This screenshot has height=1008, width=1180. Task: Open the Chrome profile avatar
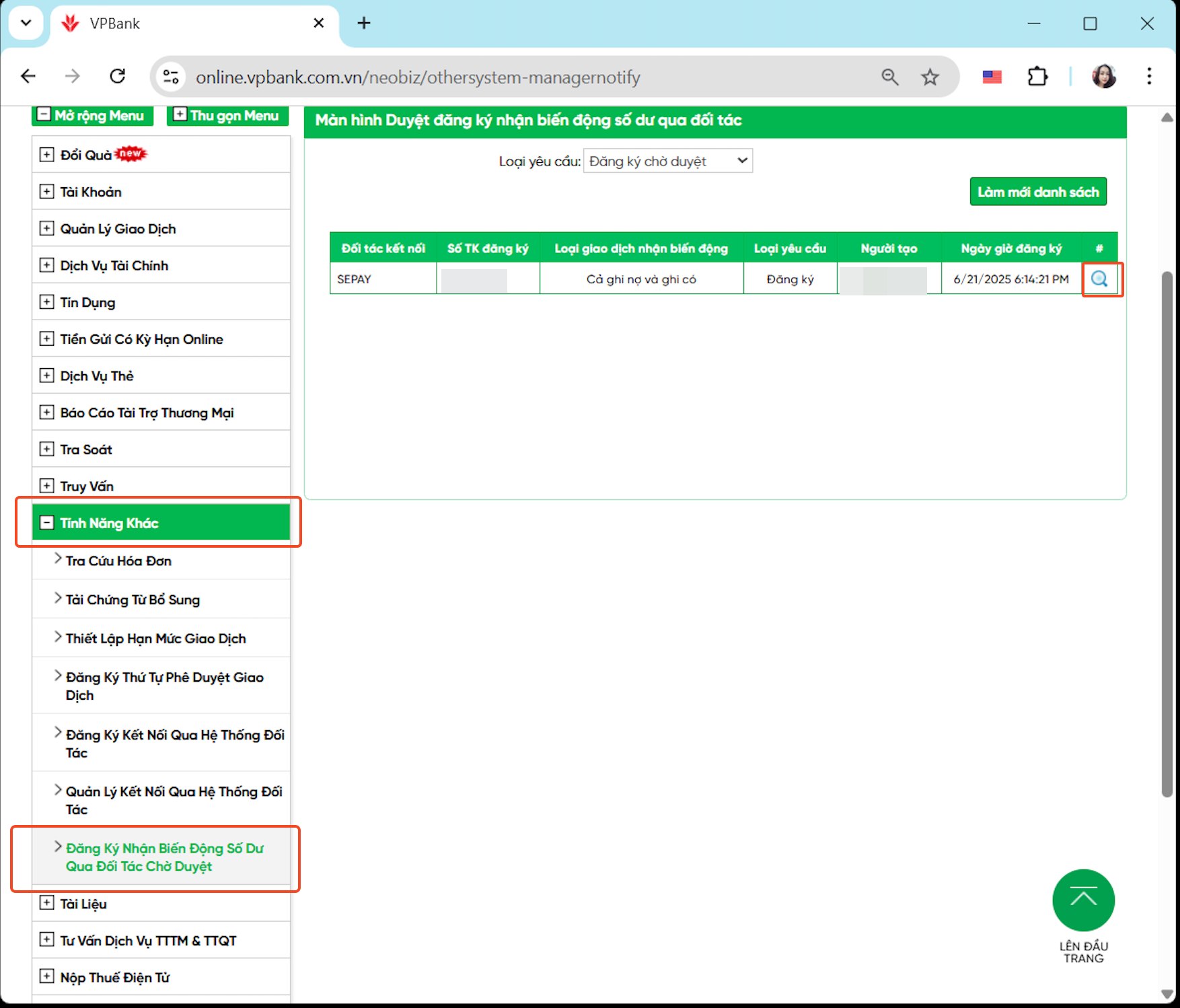tap(1104, 77)
